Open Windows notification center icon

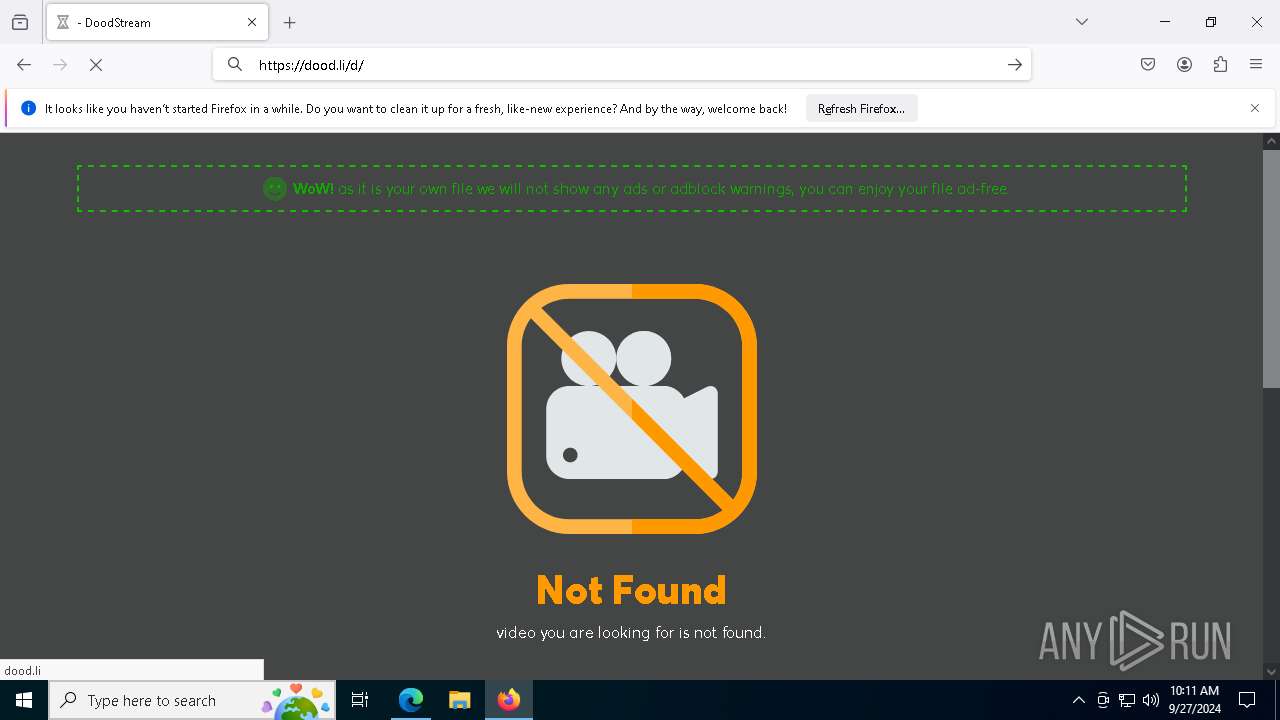[1247, 700]
